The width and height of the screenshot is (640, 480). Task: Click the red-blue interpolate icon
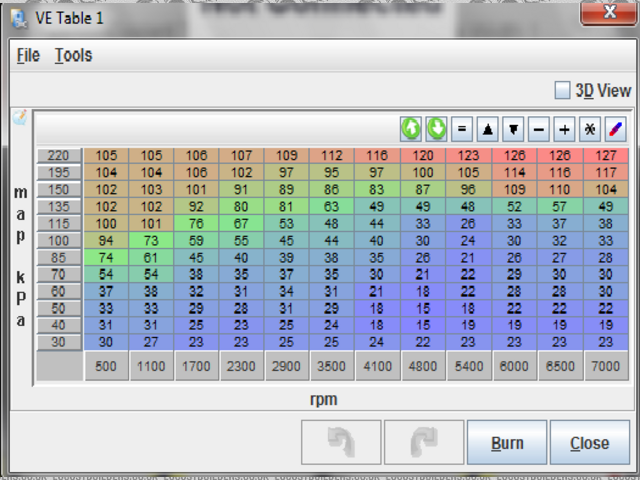(616, 129)
